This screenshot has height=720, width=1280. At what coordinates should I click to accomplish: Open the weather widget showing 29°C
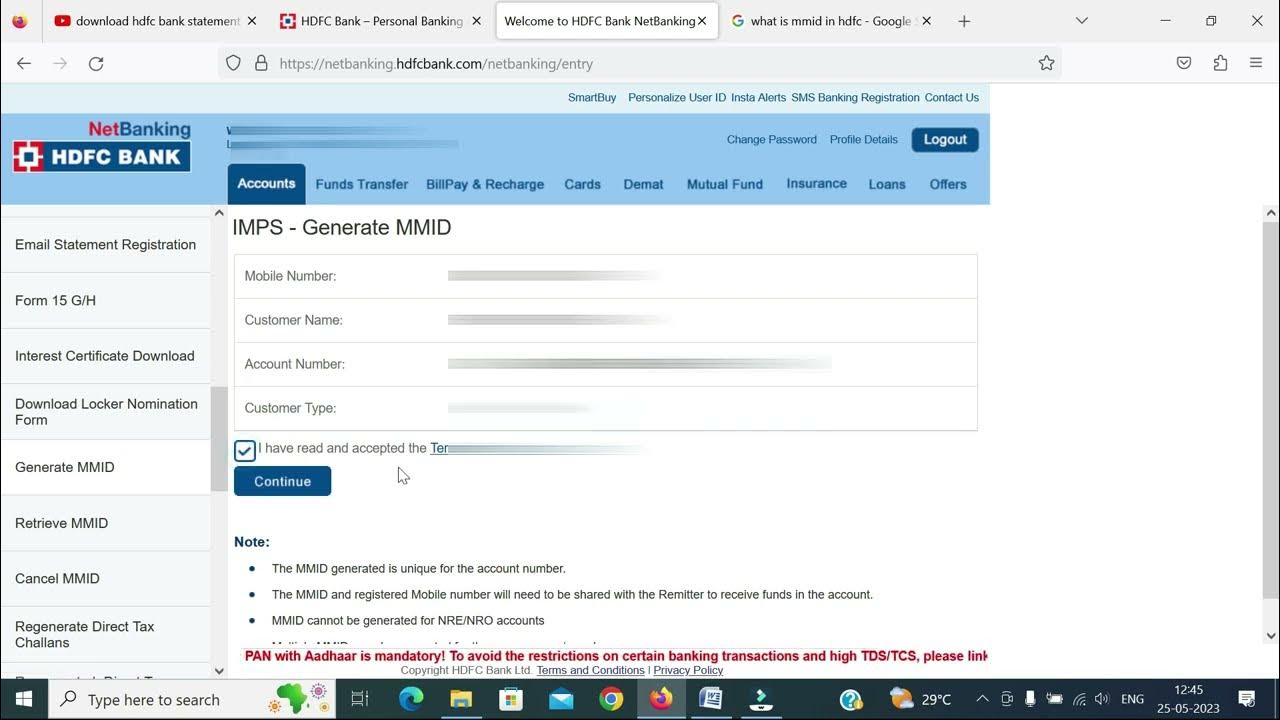tap(920, 699)
